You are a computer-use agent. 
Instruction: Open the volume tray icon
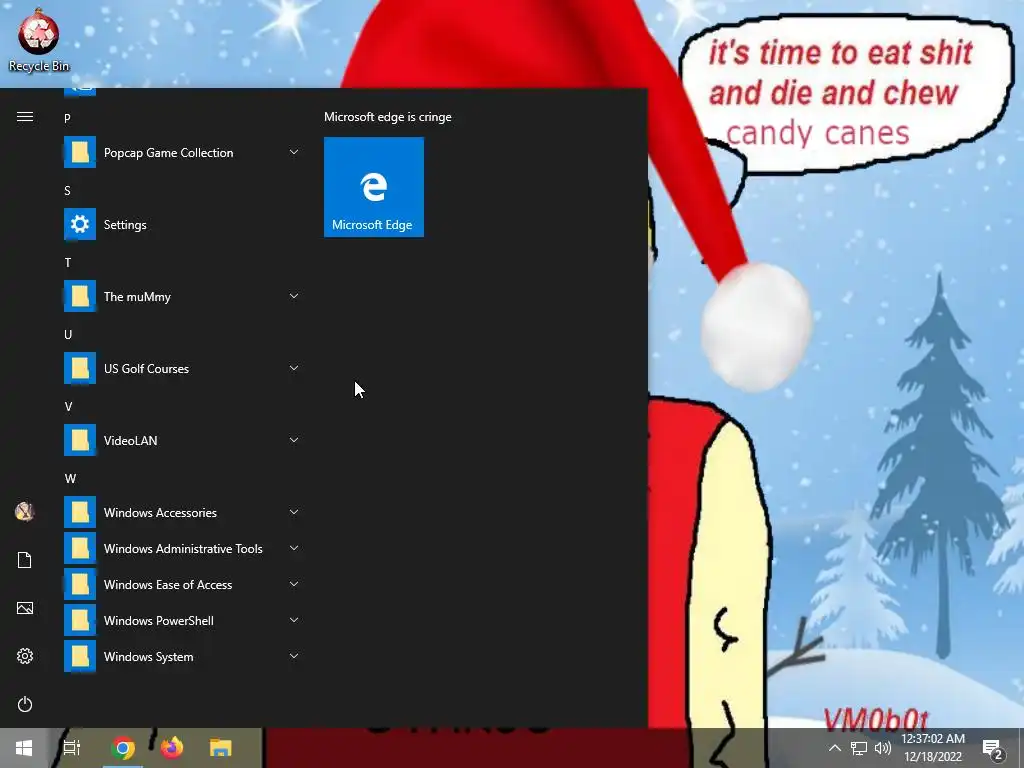click(882, 748)
